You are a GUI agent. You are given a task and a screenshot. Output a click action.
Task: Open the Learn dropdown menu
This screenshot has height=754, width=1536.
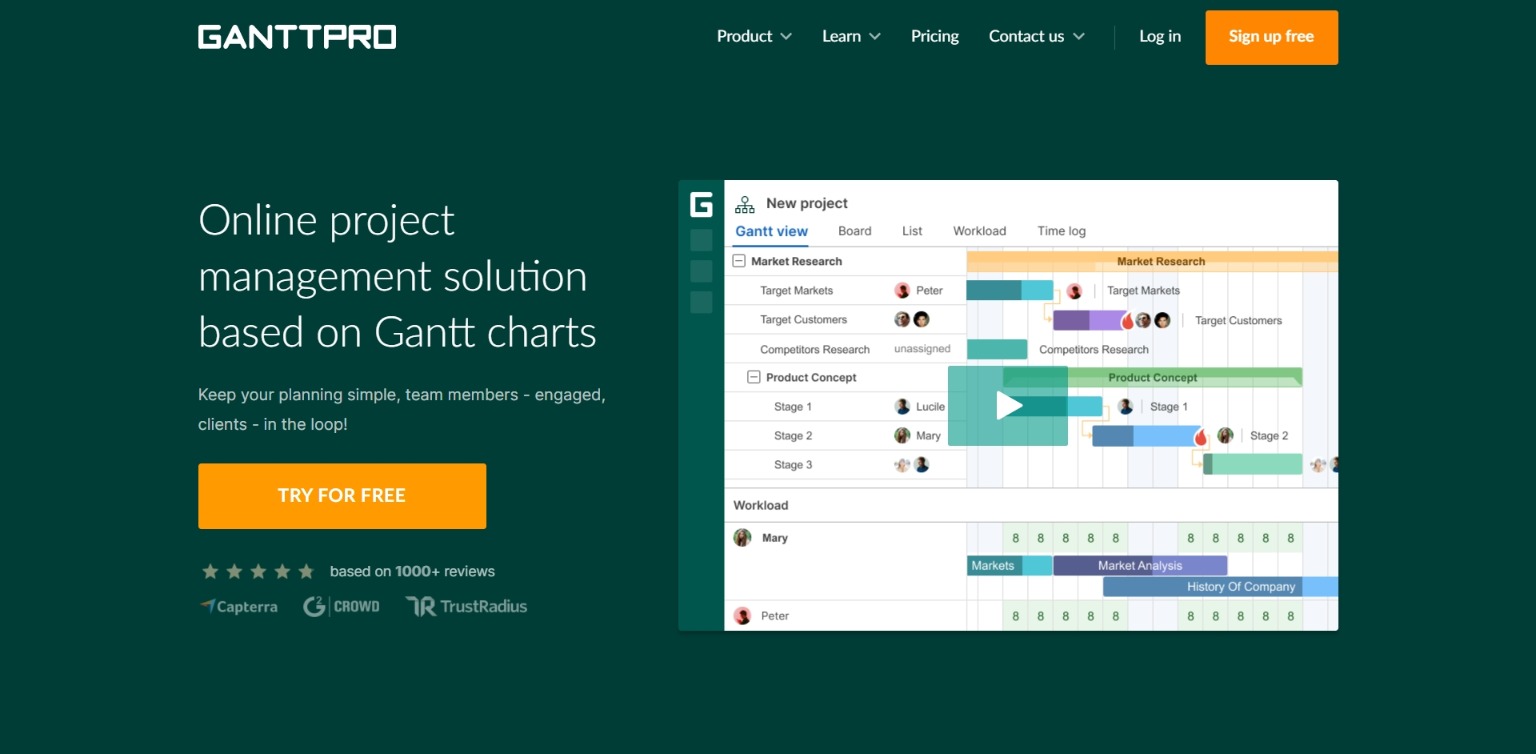point(851,36)
